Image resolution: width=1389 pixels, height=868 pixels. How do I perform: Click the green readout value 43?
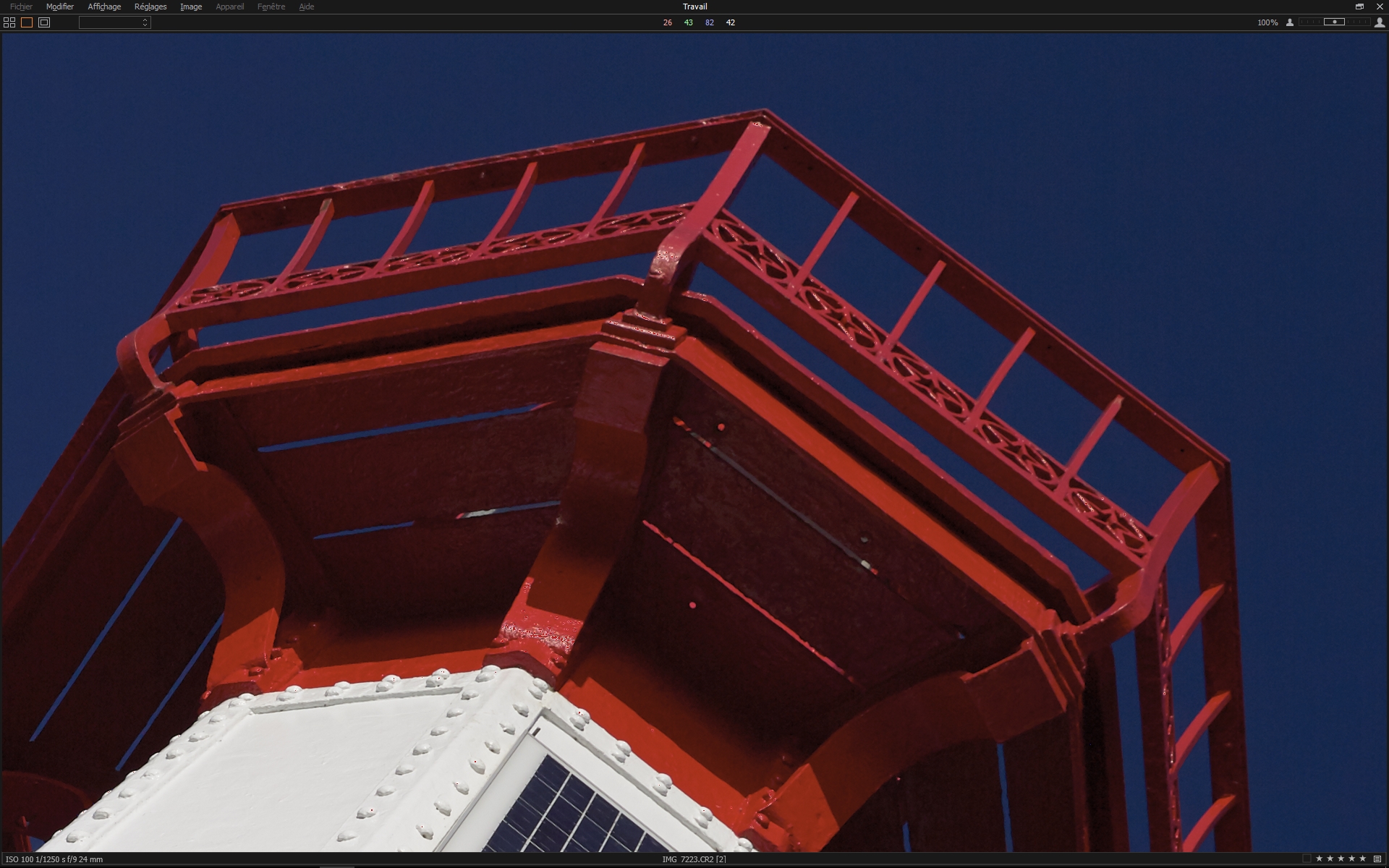[689, 22]
